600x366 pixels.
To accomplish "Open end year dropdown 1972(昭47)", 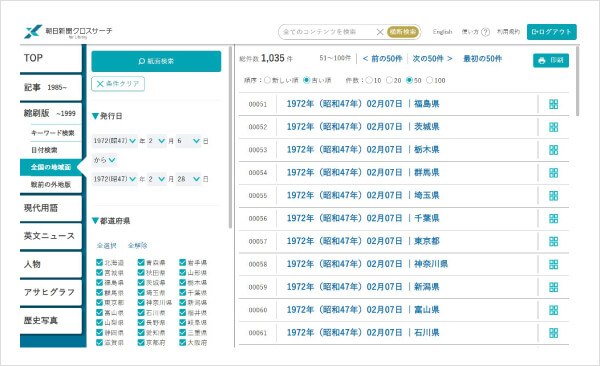I will (114, 179).
